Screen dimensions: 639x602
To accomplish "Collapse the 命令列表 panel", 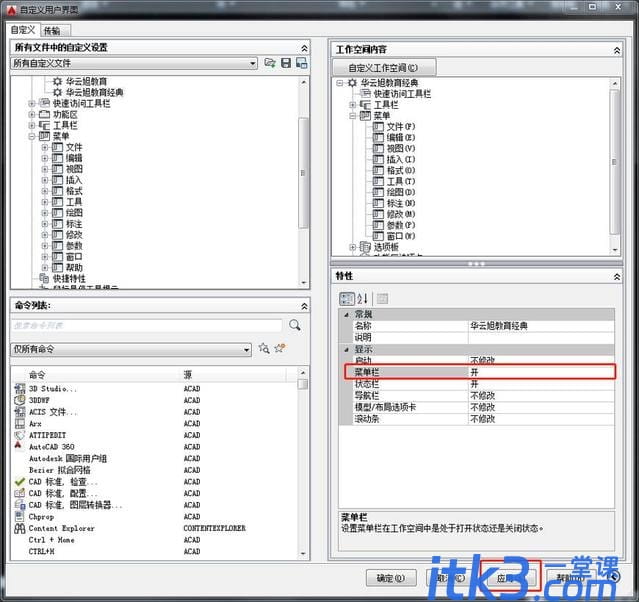I will click(304, 306).
